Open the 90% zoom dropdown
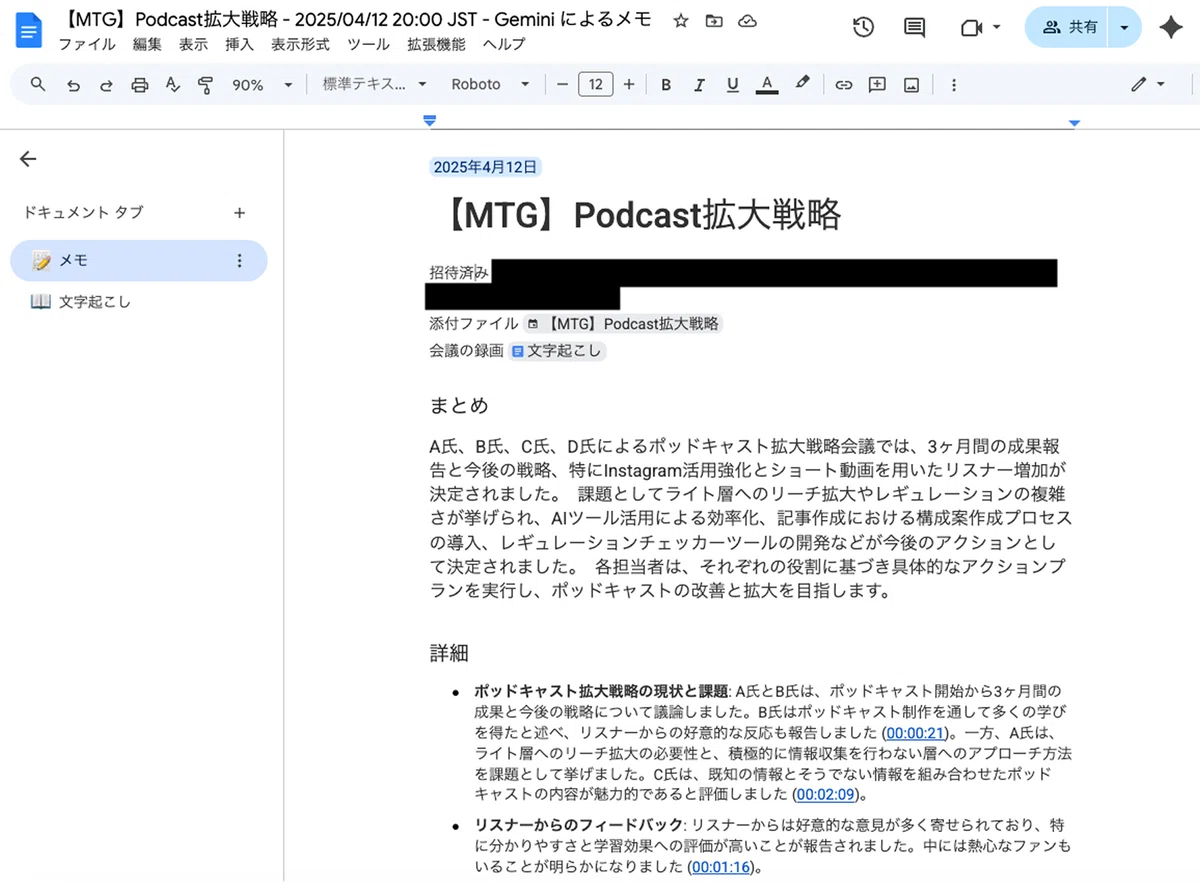The width and height of the screenshot is (1200, 882). pyautogui.click(x=262, y=85)
